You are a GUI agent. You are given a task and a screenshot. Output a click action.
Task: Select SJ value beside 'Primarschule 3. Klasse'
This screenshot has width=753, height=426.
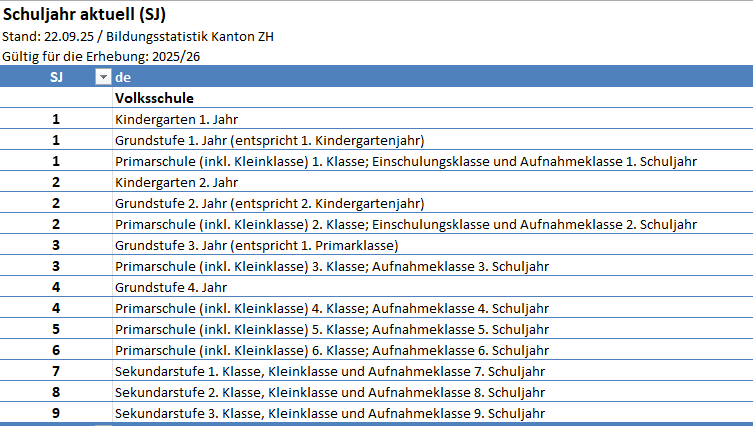click(56, 266)
